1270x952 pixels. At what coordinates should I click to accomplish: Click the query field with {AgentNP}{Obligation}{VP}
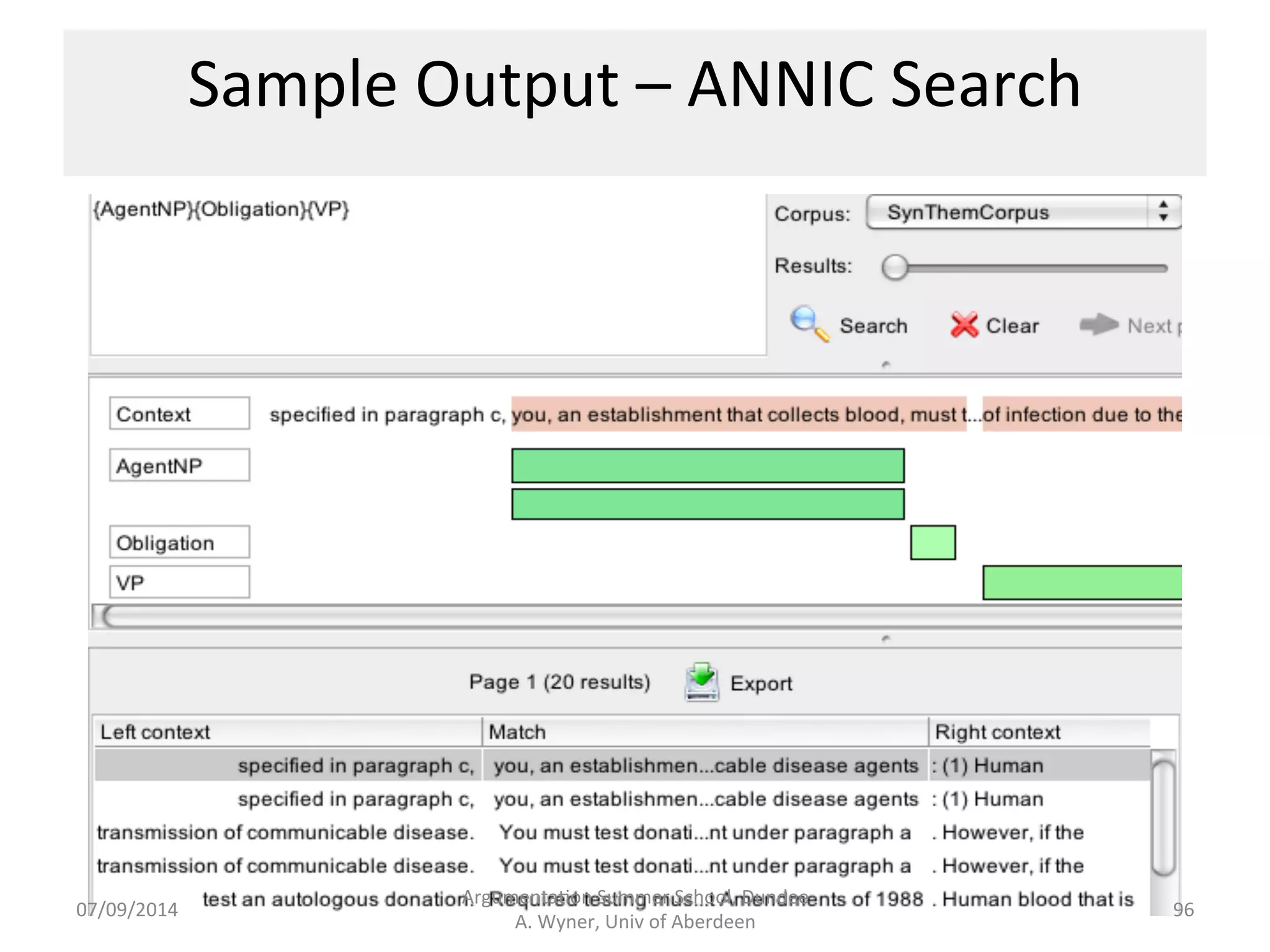coord(428,275)
